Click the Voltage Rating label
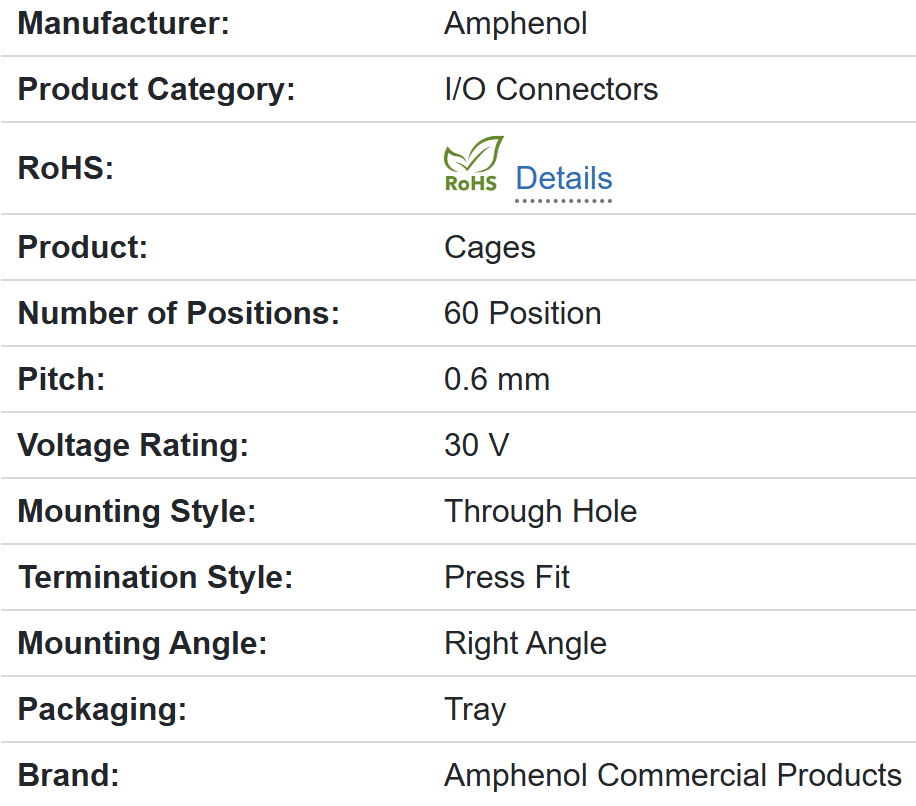916x806 pixels. tap(133, 445)
